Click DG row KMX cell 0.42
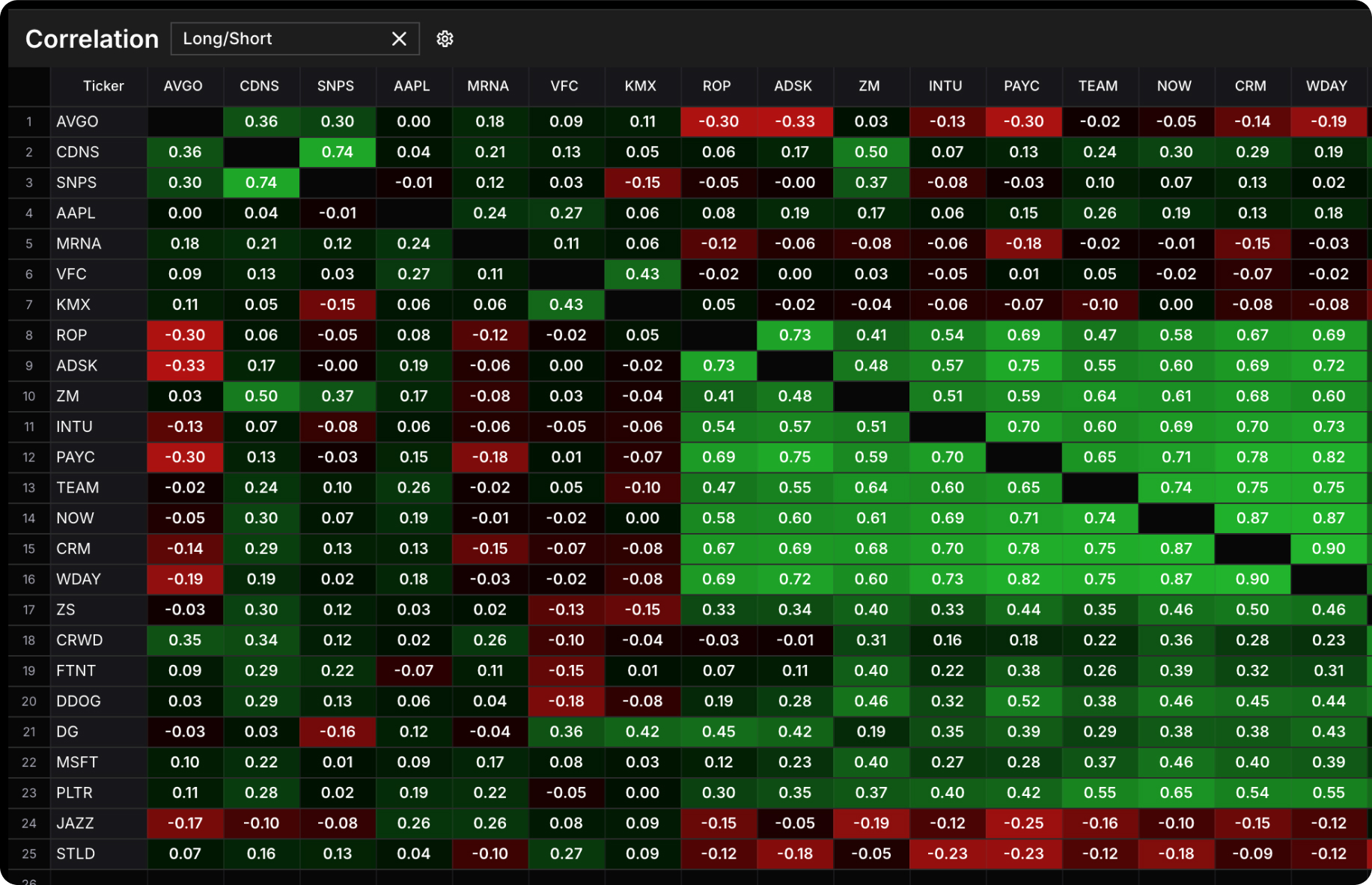 [x=642, y=732]
